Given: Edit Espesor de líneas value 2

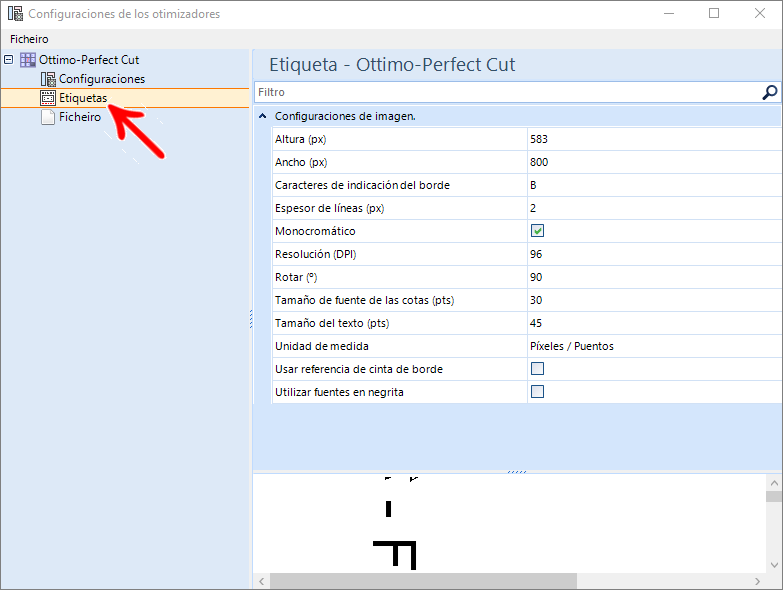Looking at the screenshot, I should [x=655, y=208].
